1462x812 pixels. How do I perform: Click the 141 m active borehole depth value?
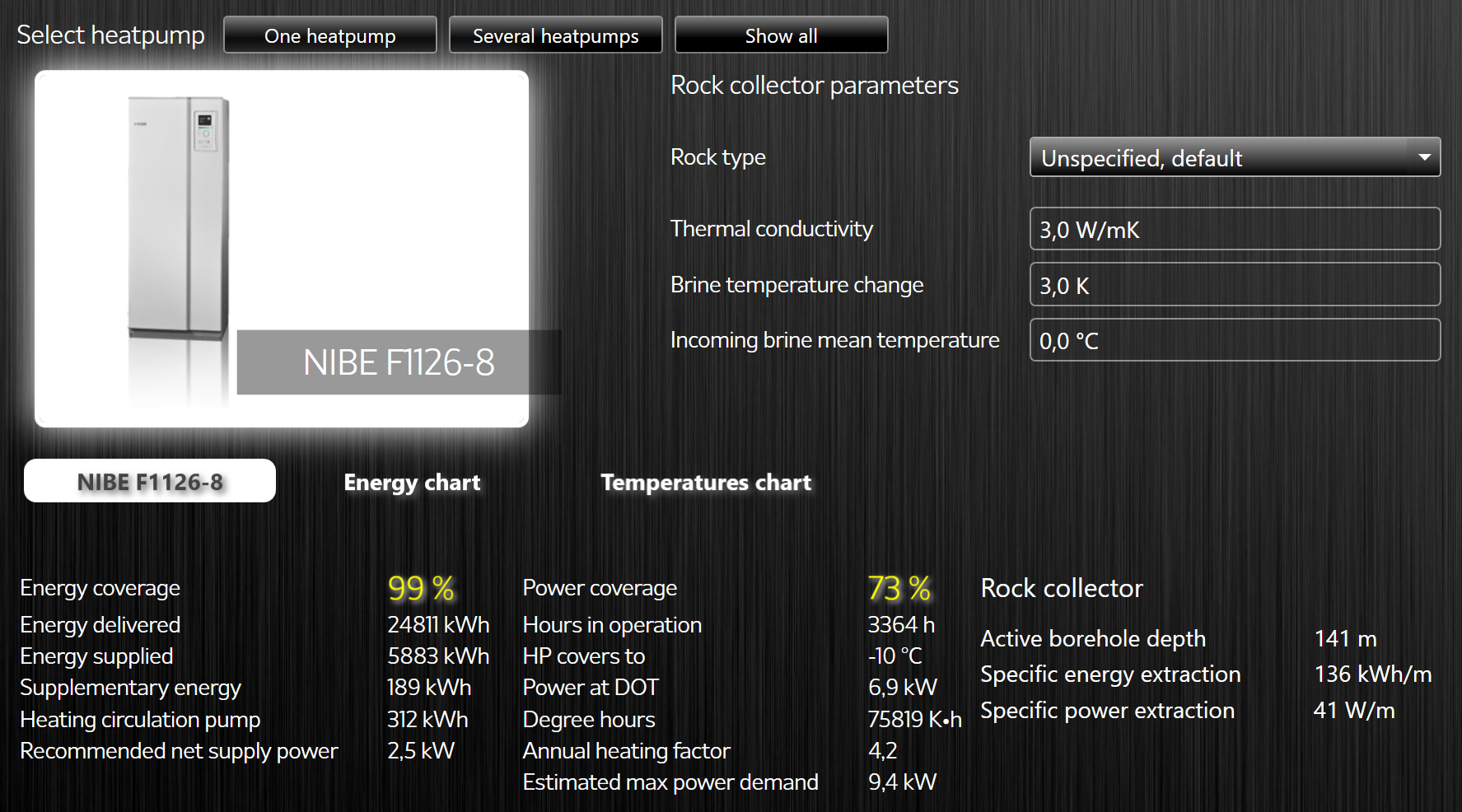click(x=1346, y=639)
